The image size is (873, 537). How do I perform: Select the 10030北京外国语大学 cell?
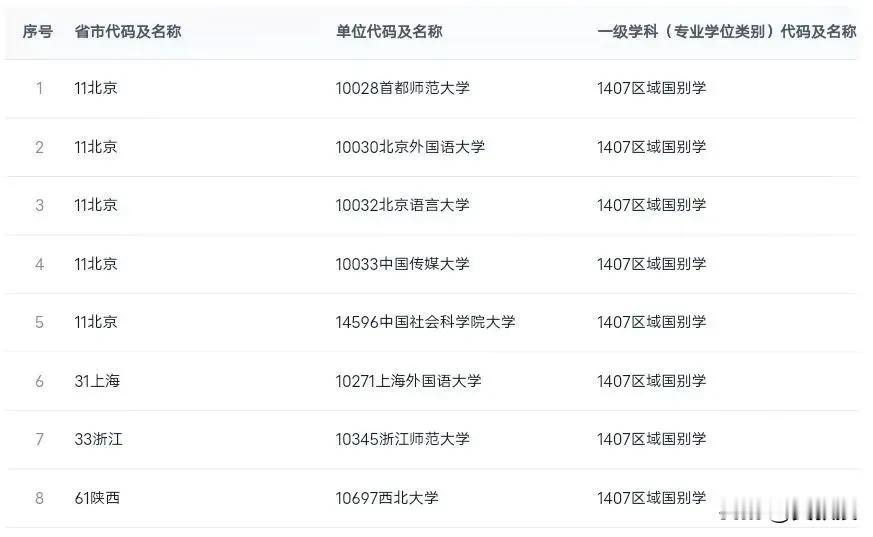point(410,147)
